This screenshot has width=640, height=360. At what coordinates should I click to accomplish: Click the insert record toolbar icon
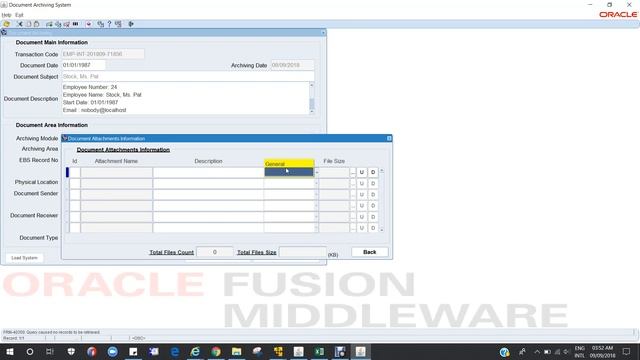[49, 24]
